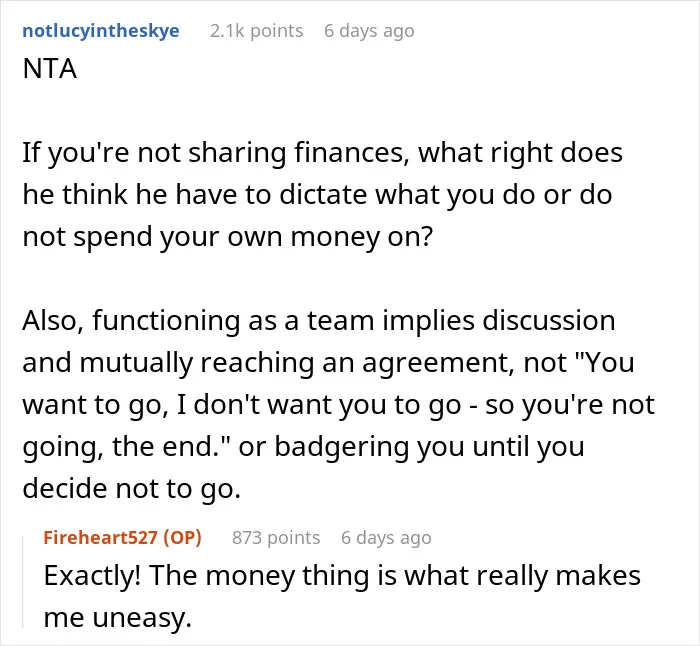The image size is (700, 646).
Task: Click the line beginning "If you're not sharing finances"
Action: [x=322, y=153]
